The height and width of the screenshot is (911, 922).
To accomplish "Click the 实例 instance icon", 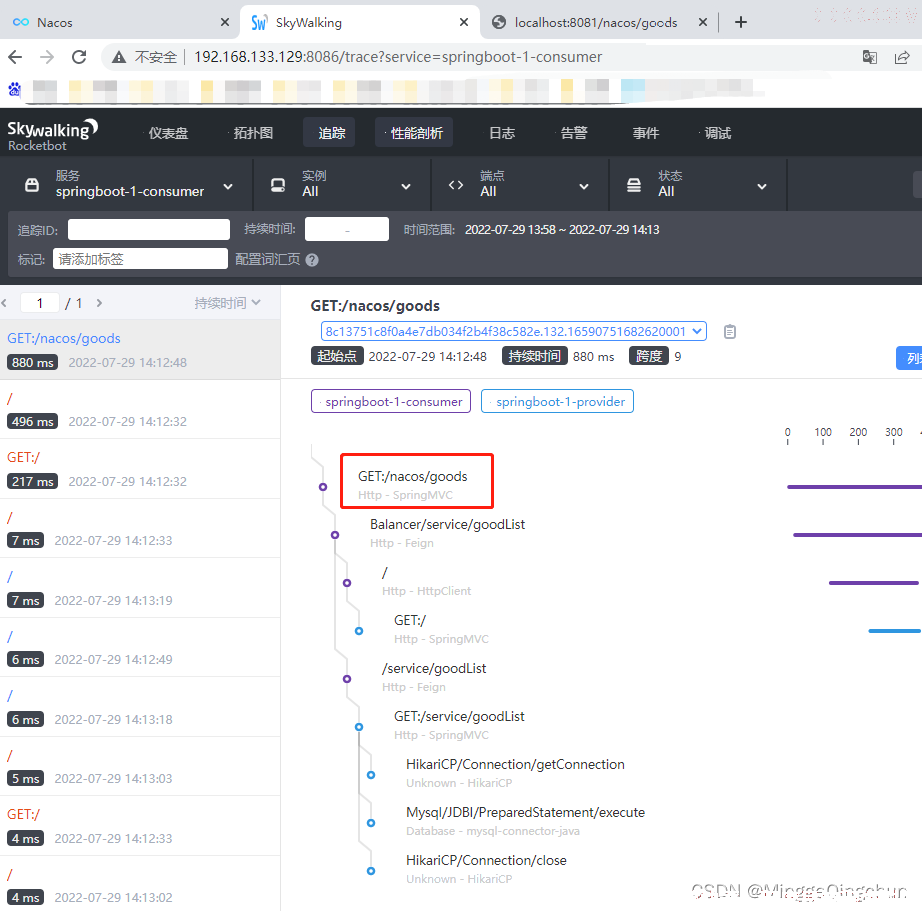I will [x=278, y=185].
